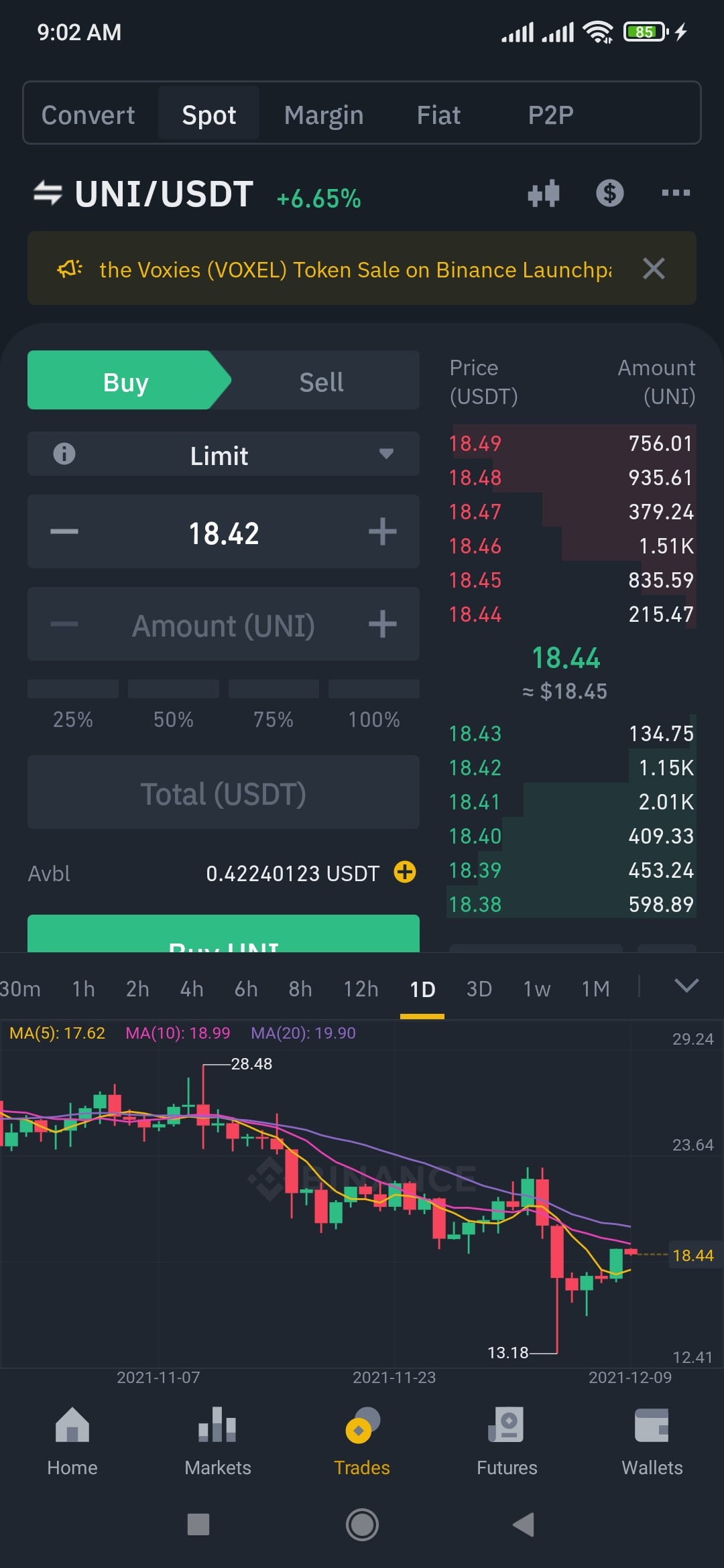724x1568 pixels.
Task: Increase price with the plus button
Action: click(x=383, y=532)
